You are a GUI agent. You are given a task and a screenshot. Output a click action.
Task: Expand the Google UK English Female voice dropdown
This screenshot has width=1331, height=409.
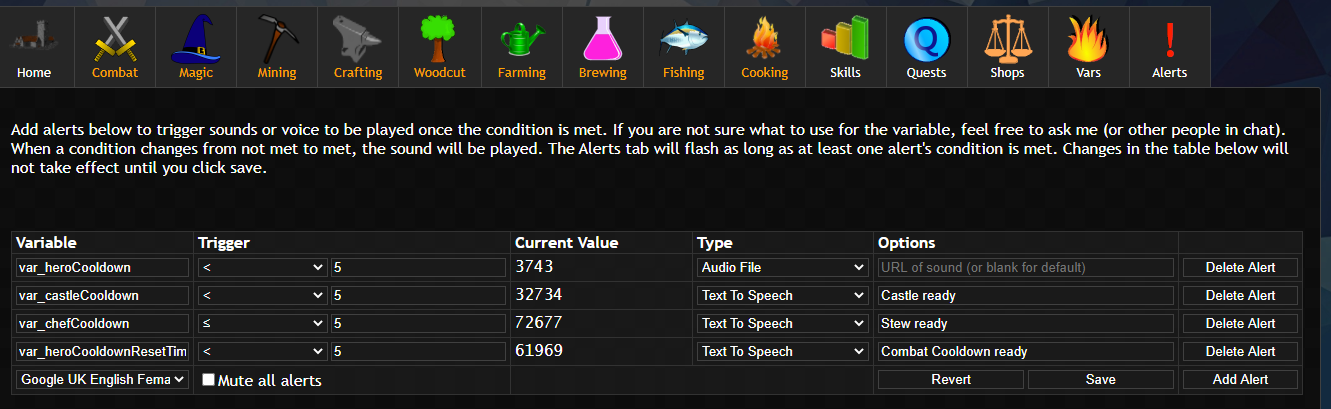pos(103,380)
